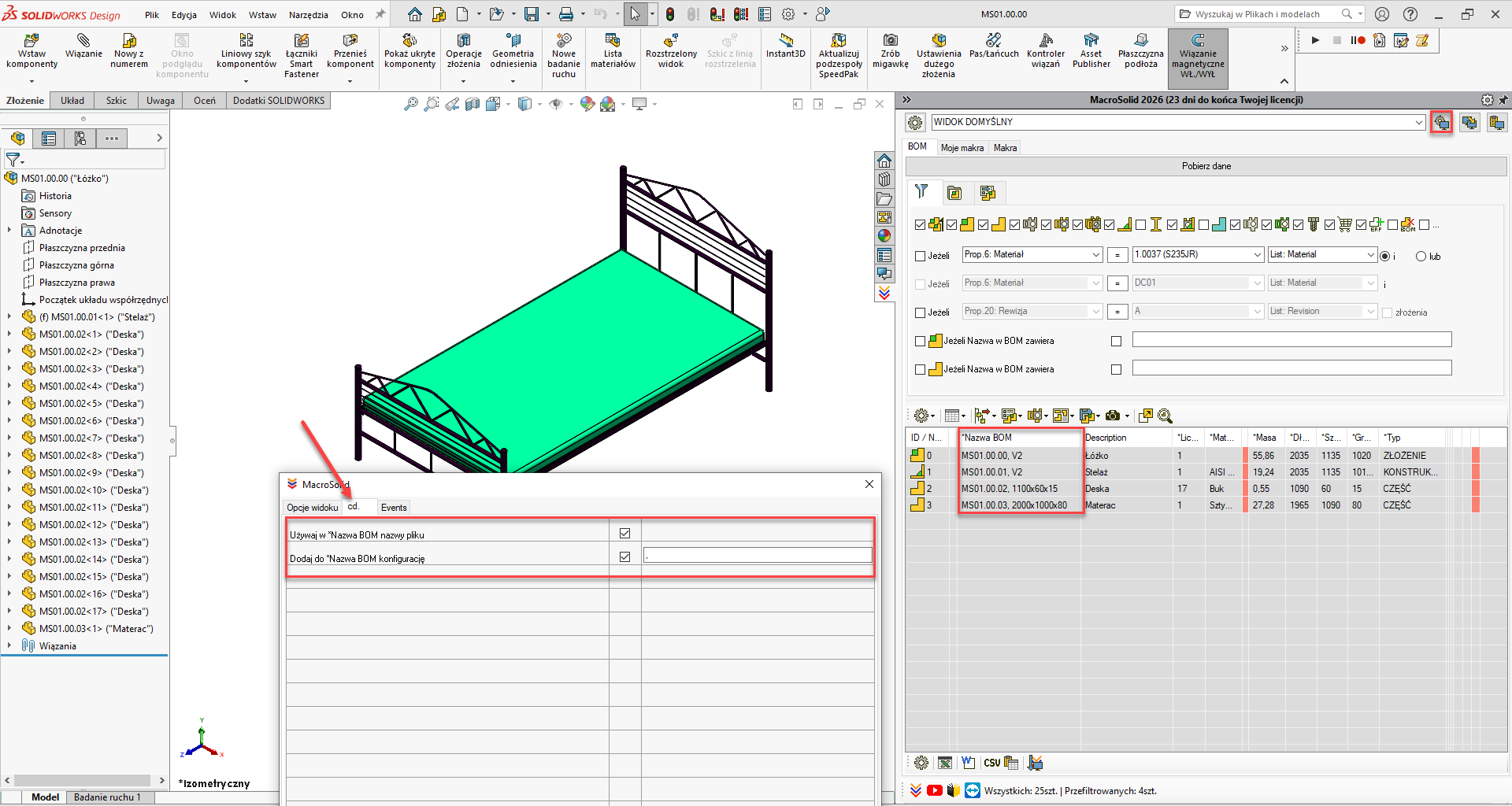The height and width of the screenshot is (806, 1512).
Task: Switch to the Events tab in MacroSolid dialog
Action: click(394, 508)
